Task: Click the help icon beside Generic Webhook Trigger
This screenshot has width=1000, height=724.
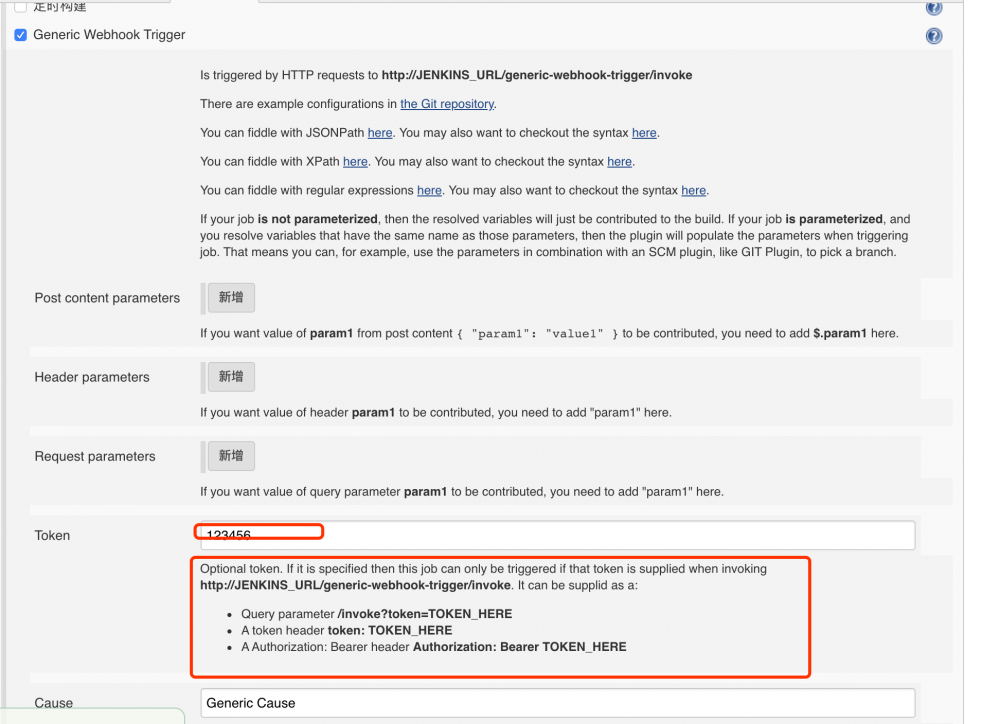Action: coord(933,35)
